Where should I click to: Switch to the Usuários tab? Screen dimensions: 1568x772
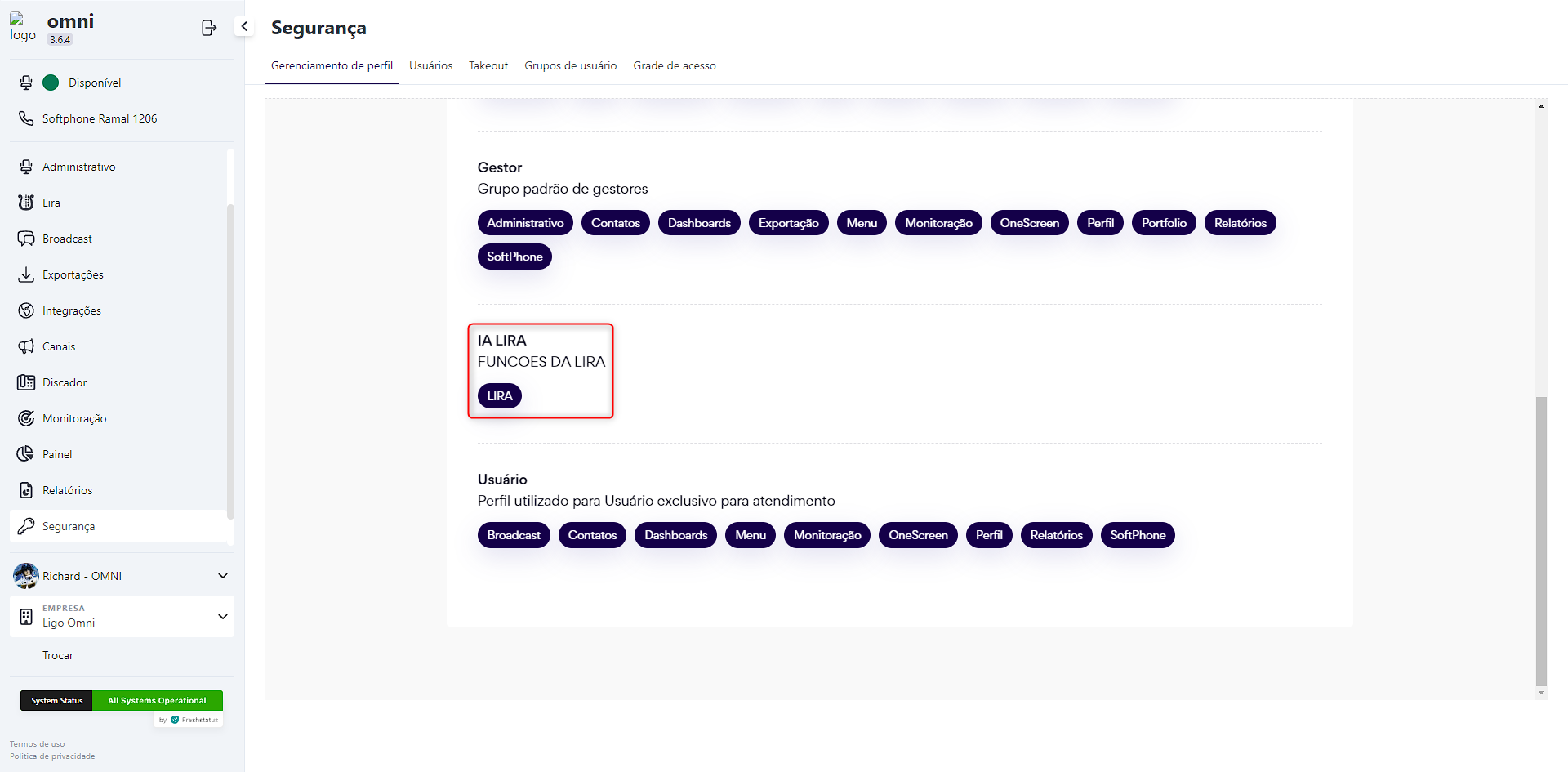[x=430, y=65]
